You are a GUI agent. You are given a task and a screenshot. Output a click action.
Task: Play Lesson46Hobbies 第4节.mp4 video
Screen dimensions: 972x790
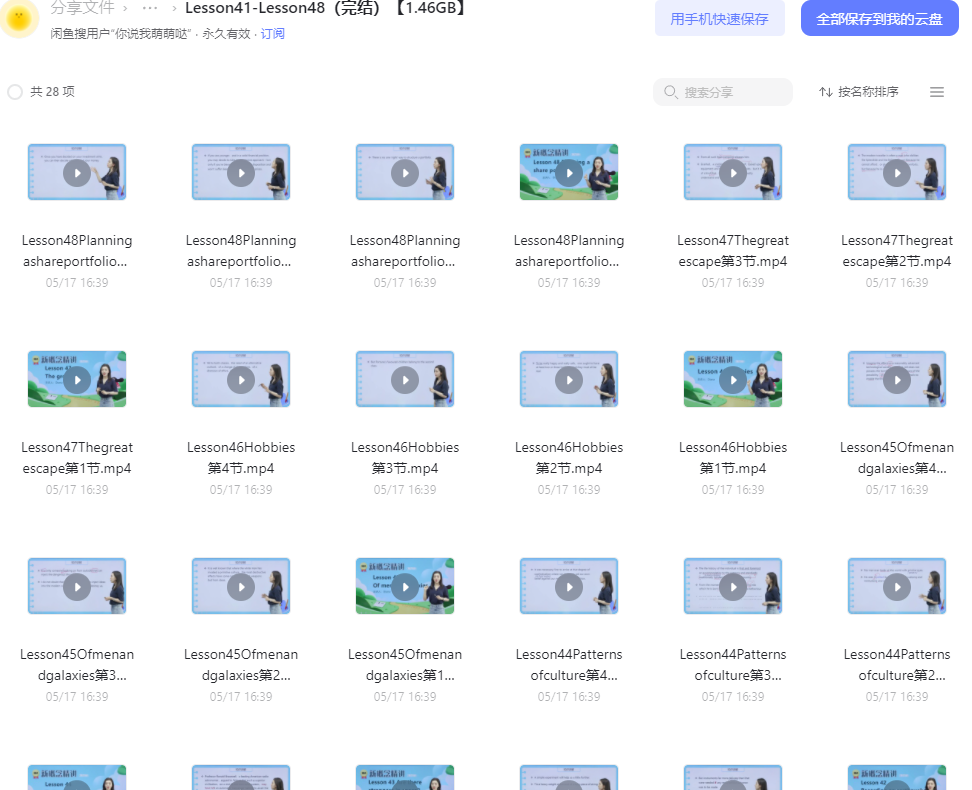click(241, 380)
